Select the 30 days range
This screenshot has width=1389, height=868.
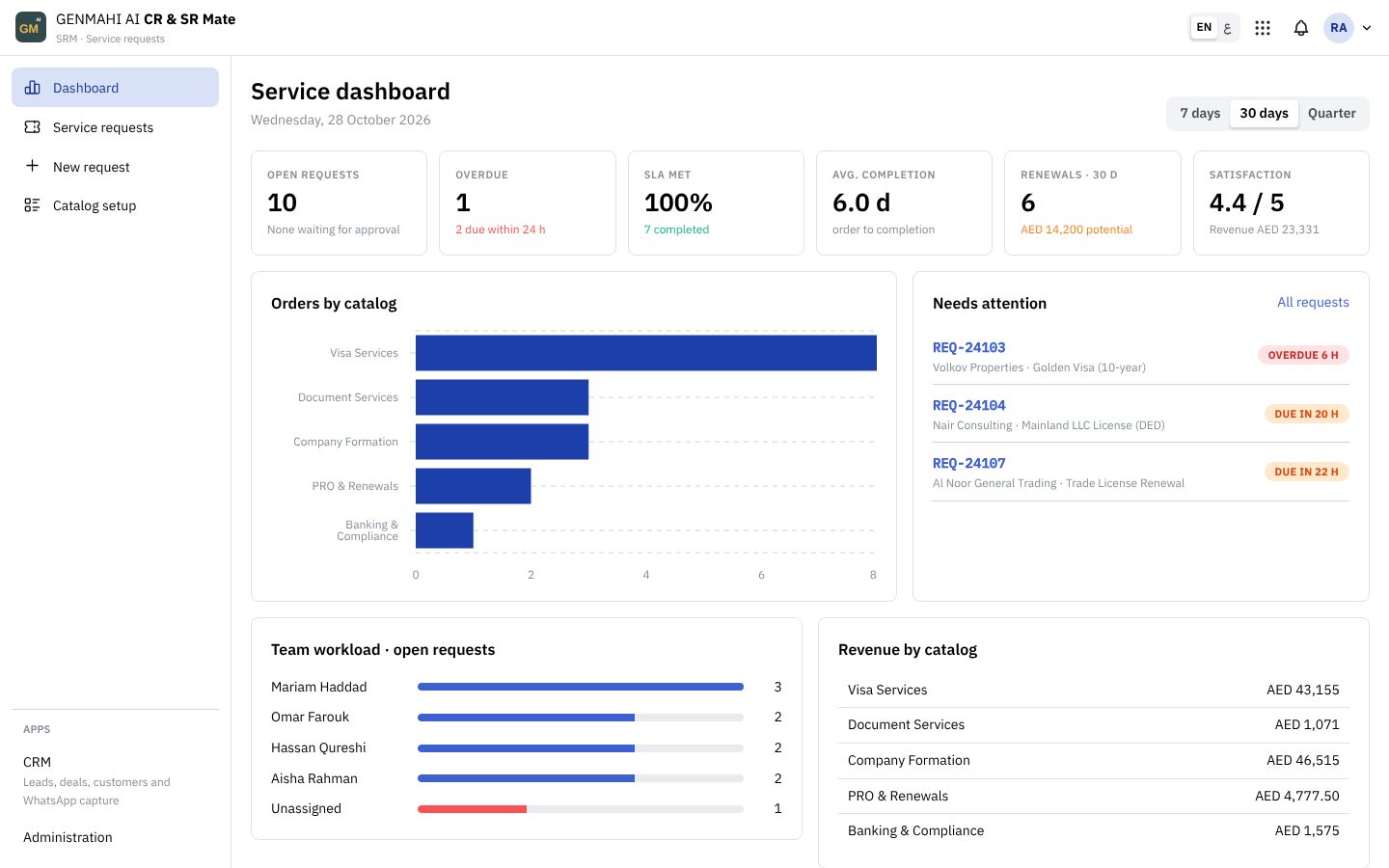point(1264,113)
